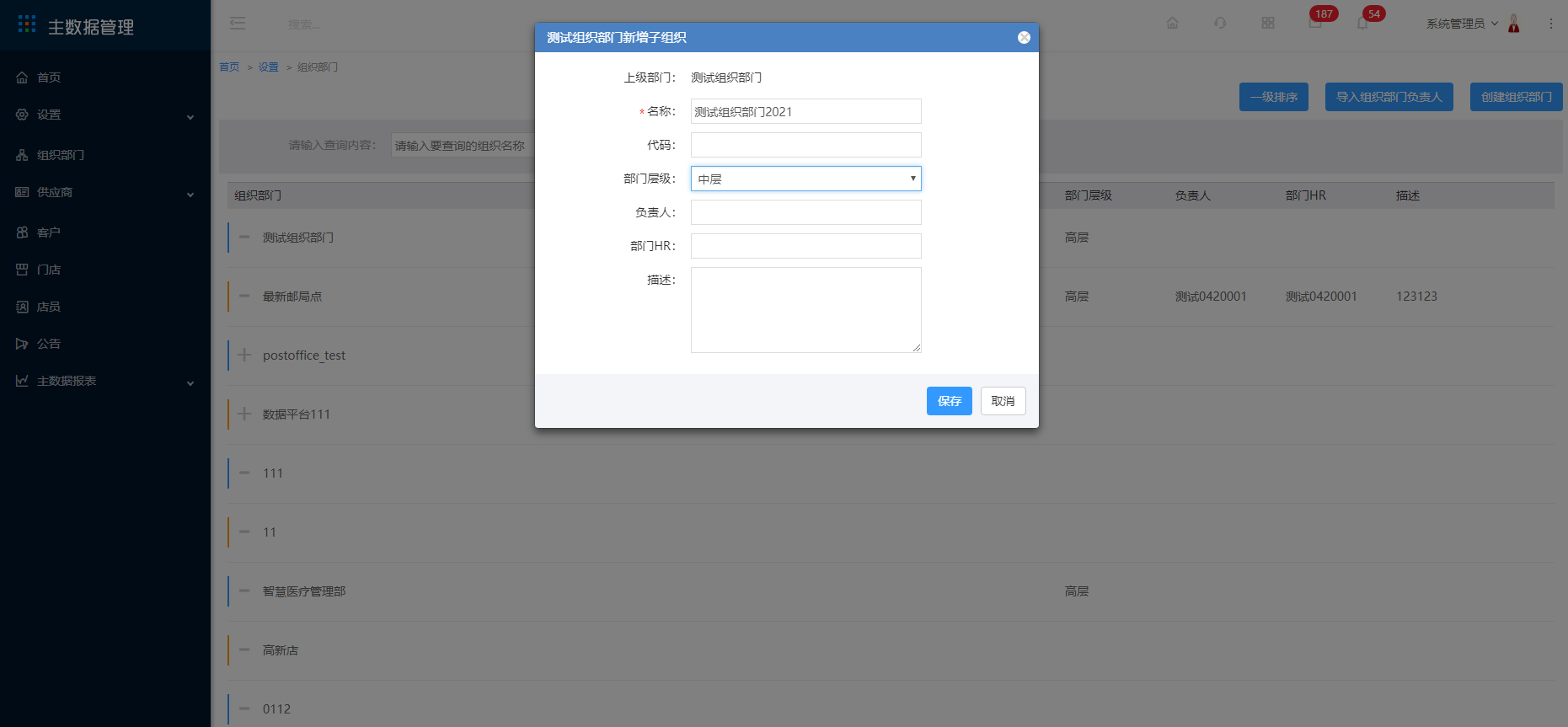Click the headset support icon in the header
Image resolution: width=1568 pixels, height=727 pixels.
click(x=1220, y=23)
